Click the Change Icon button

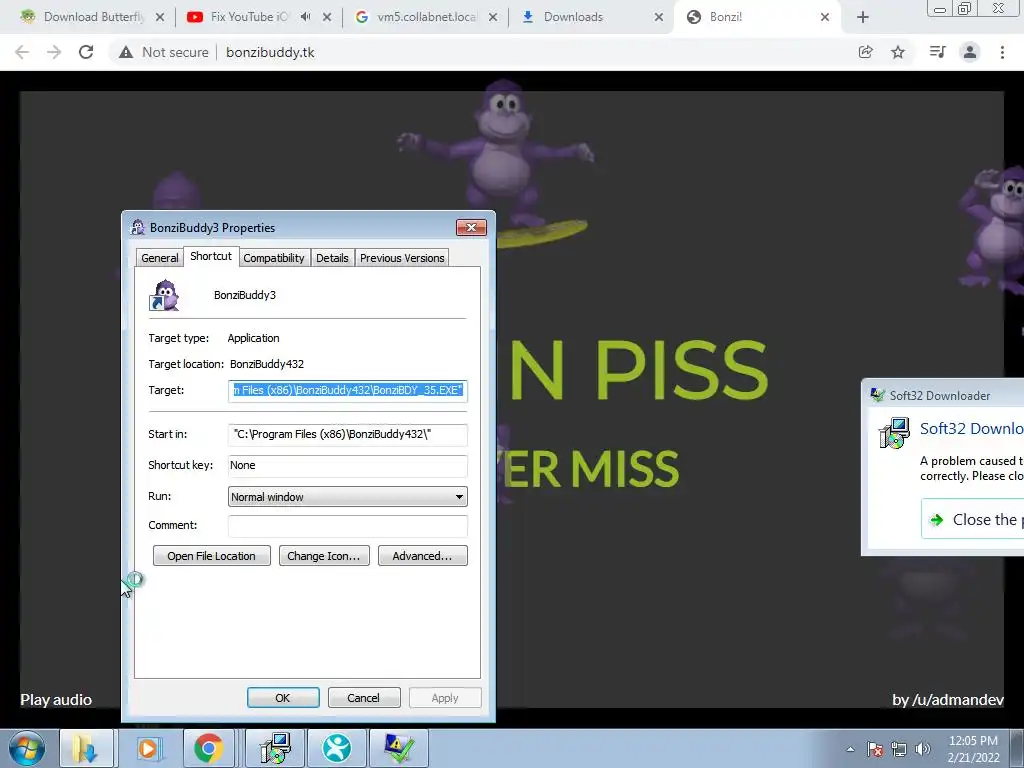[324, 556]
